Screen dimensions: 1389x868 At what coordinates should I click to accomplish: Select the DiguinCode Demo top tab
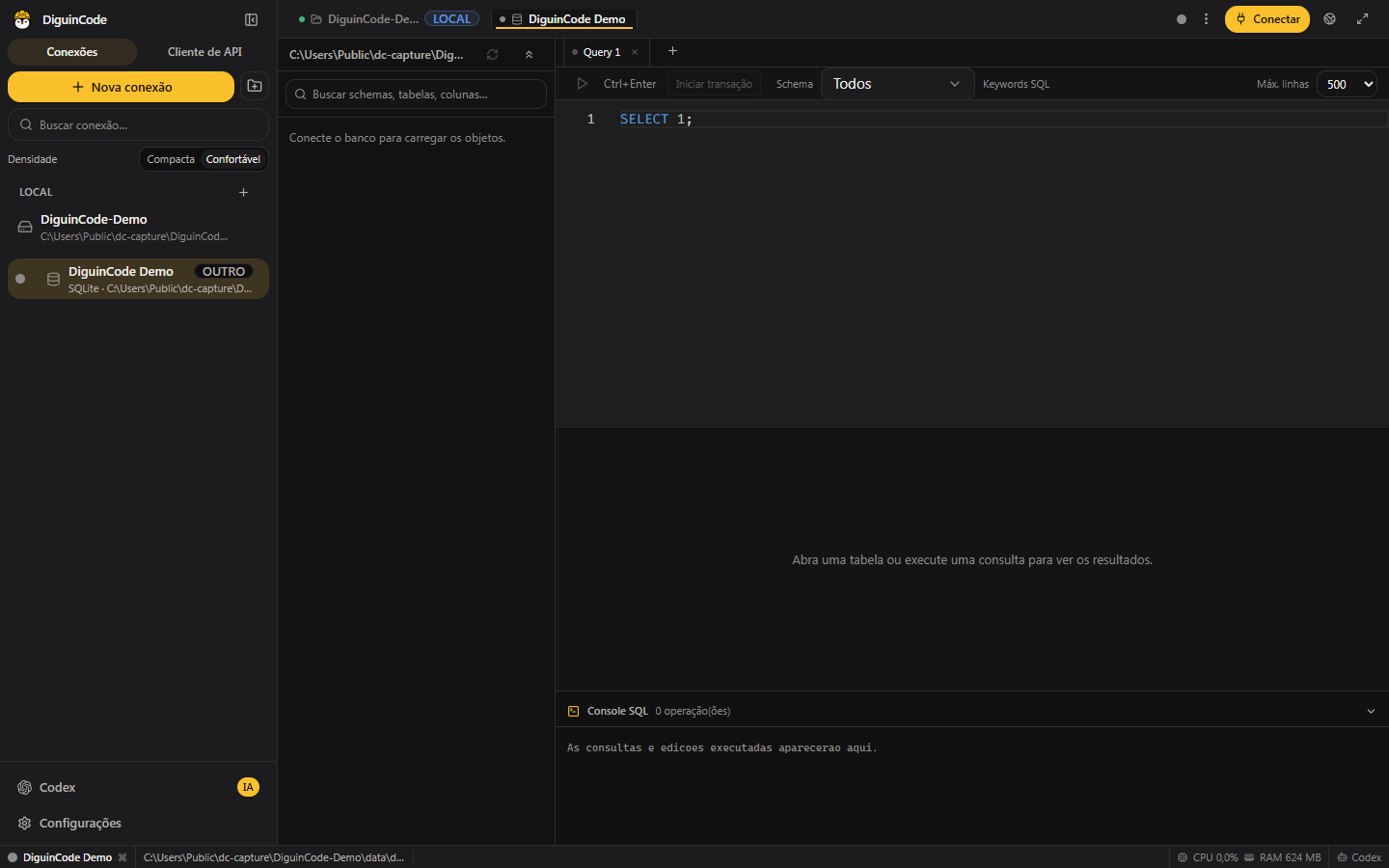coord(565,19)
